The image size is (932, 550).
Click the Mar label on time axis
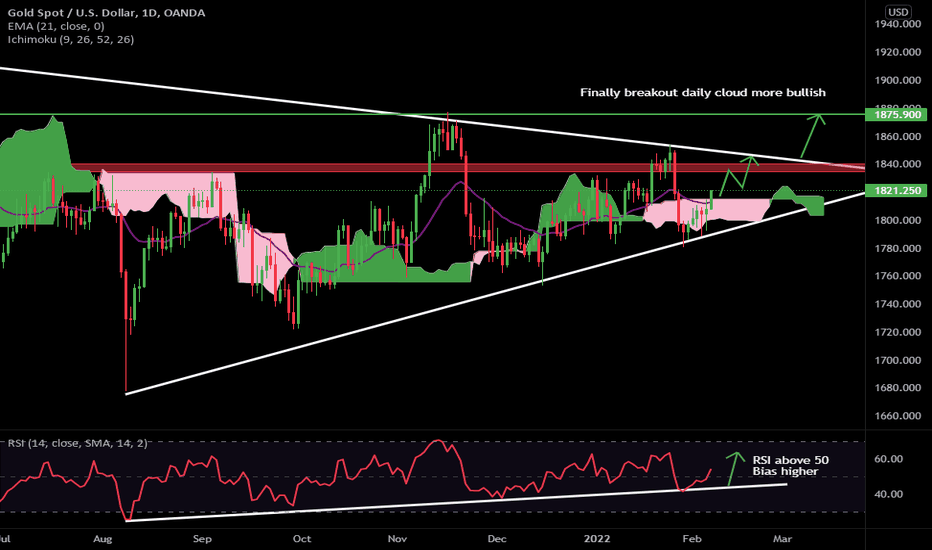(x=782, y=539)
